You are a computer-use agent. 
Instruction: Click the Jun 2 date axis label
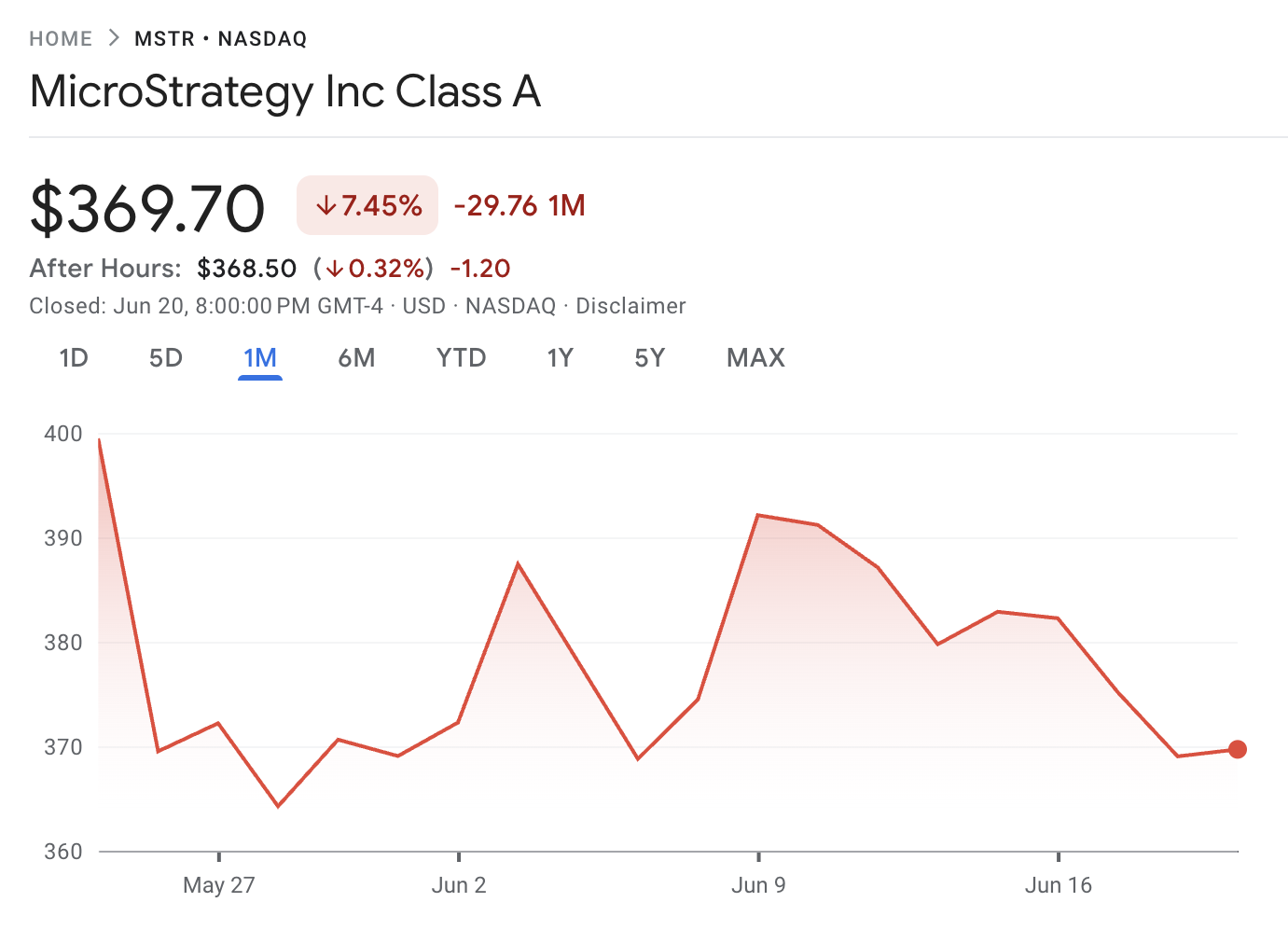[459, 885]
